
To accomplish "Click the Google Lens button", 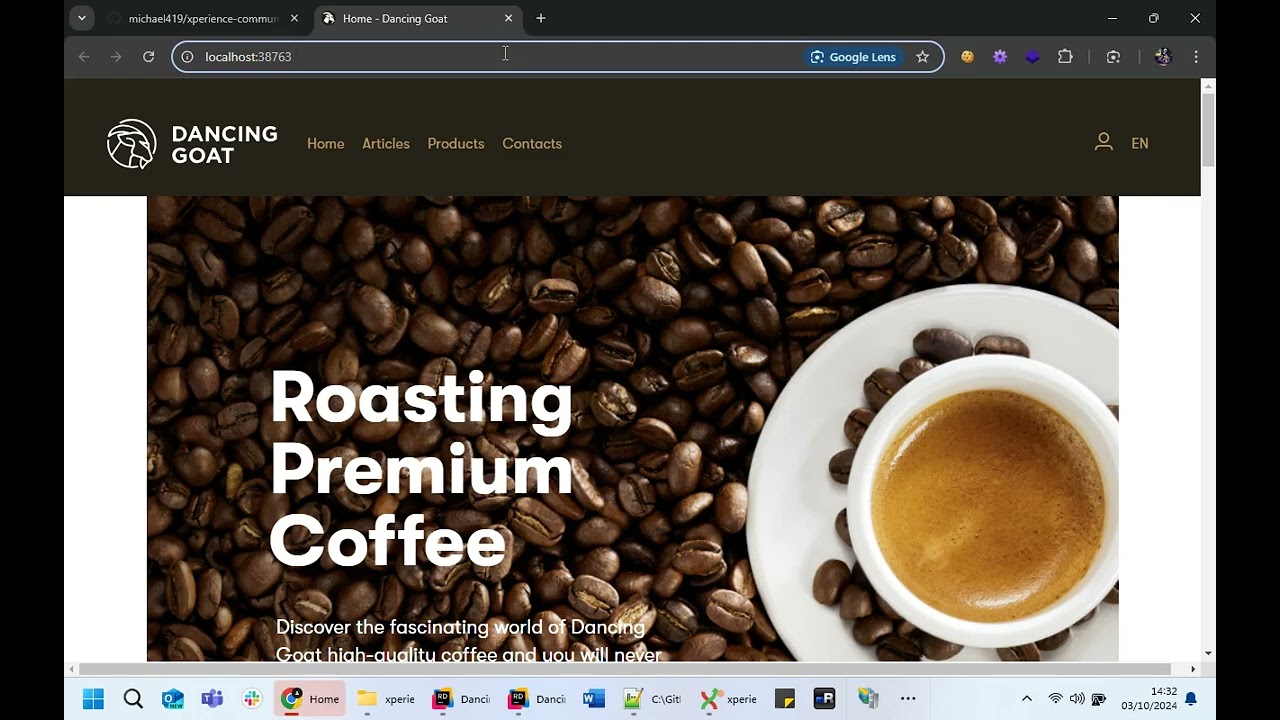I will [x=853, y=57].
